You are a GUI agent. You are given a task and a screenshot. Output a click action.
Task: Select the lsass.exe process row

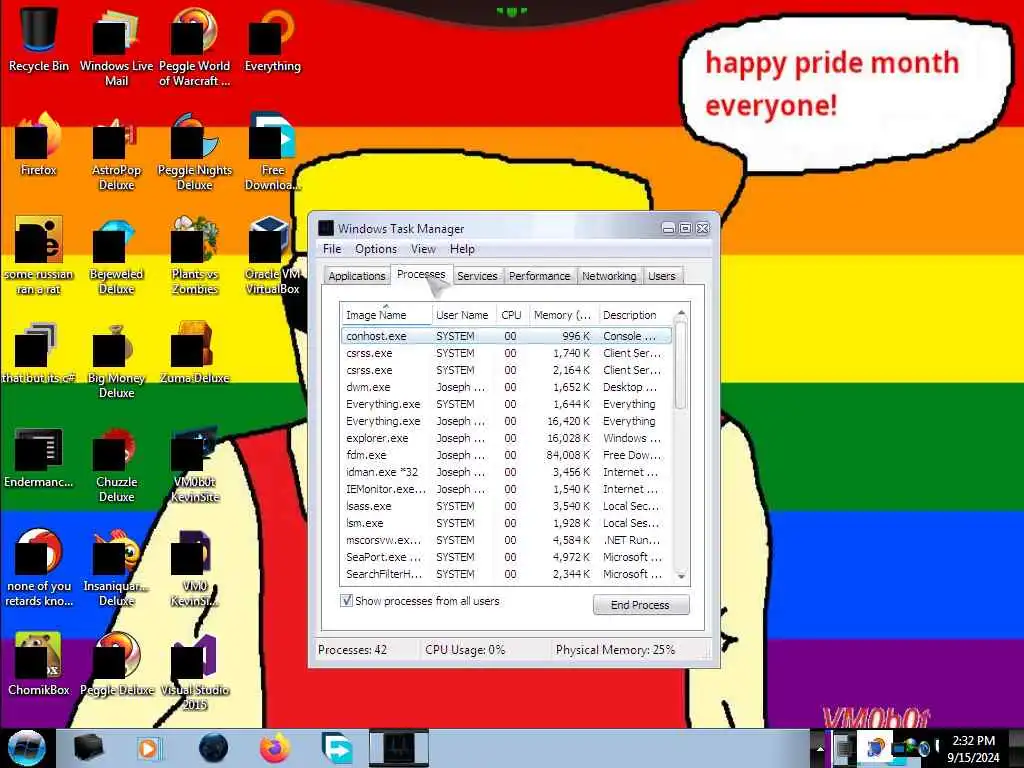(506, 505)
